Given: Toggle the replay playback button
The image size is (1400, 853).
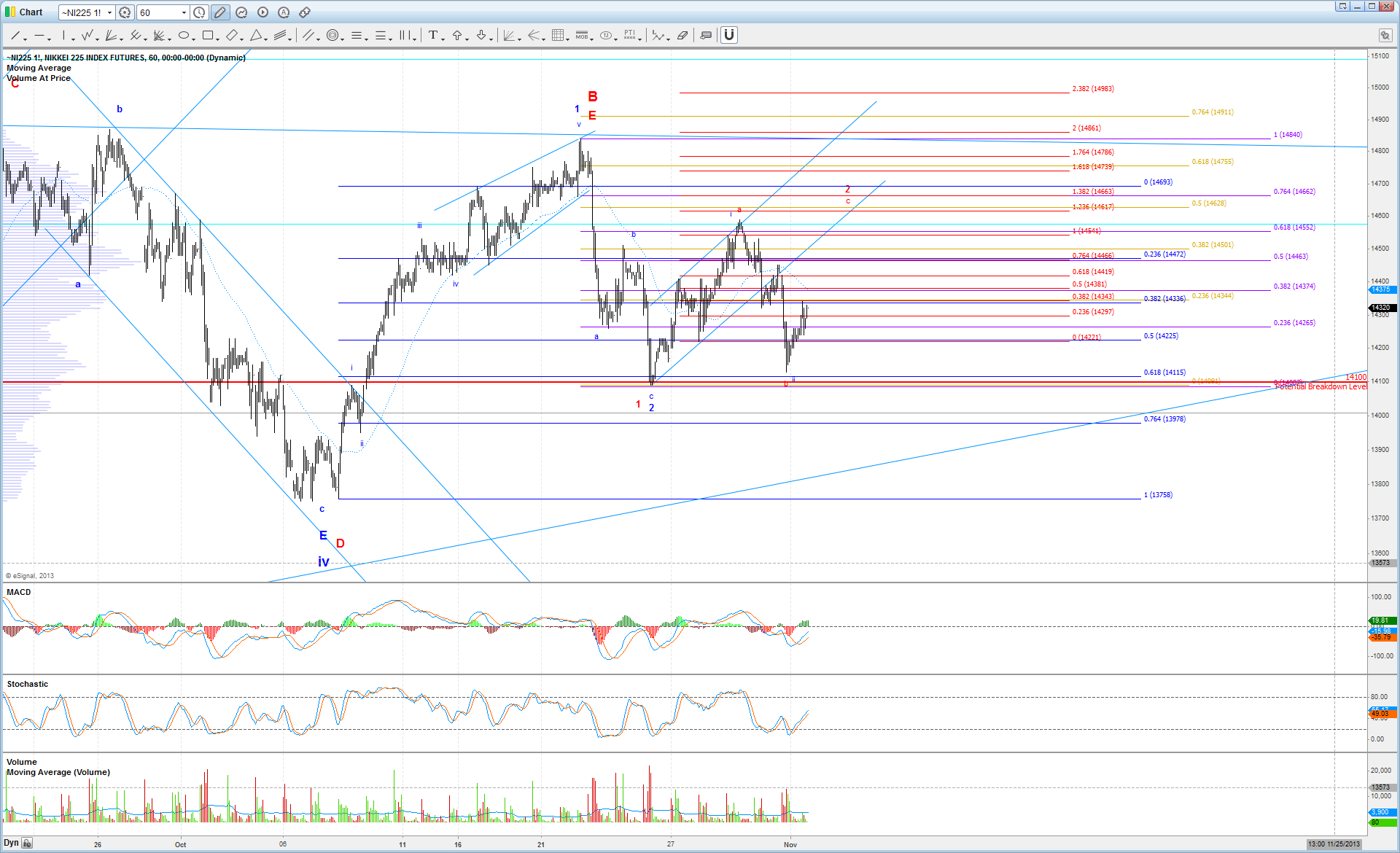Looking at the screenshot, I should coord(262,12).
